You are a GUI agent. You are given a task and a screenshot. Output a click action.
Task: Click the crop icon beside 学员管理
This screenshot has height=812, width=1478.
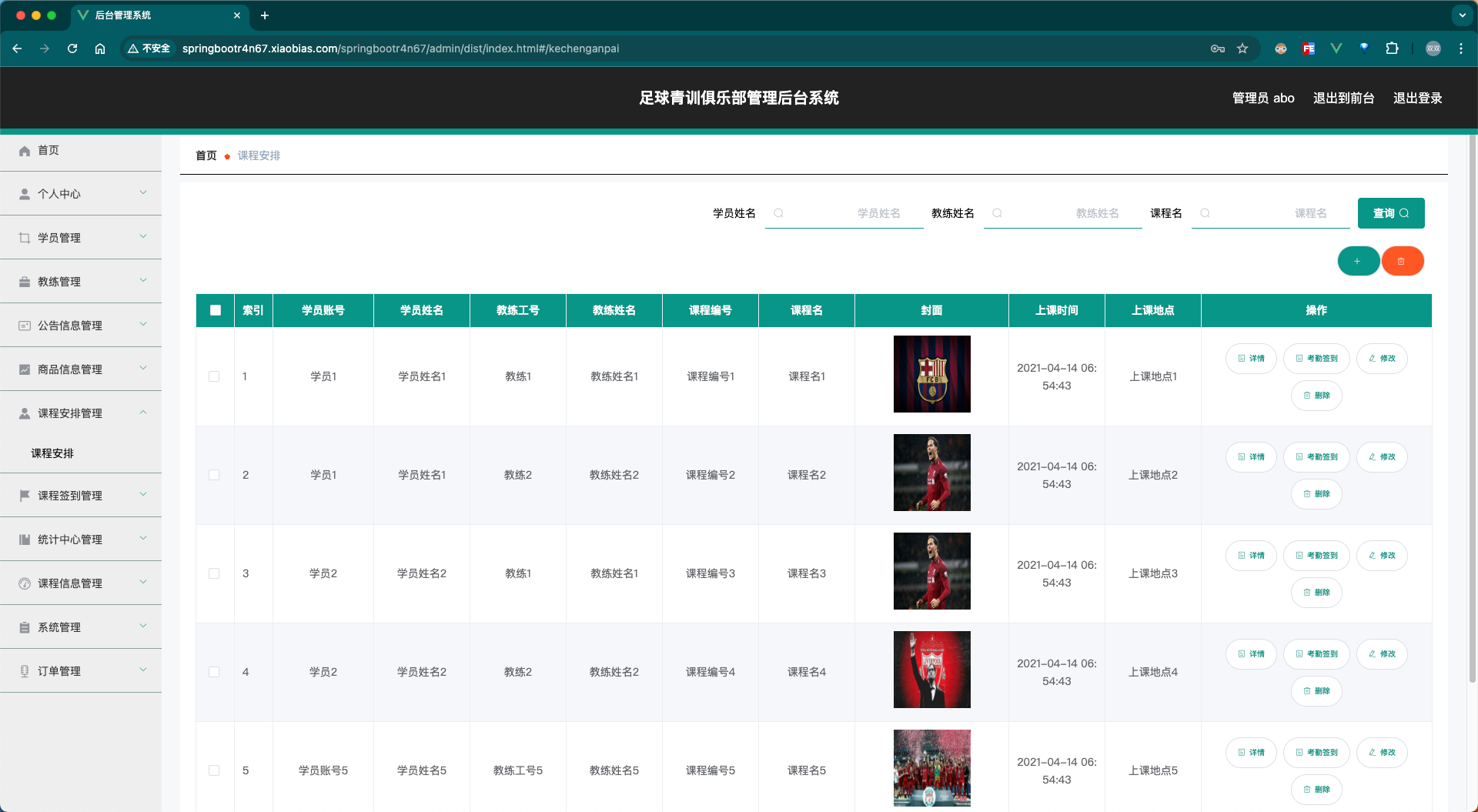[x=25, y=238]
